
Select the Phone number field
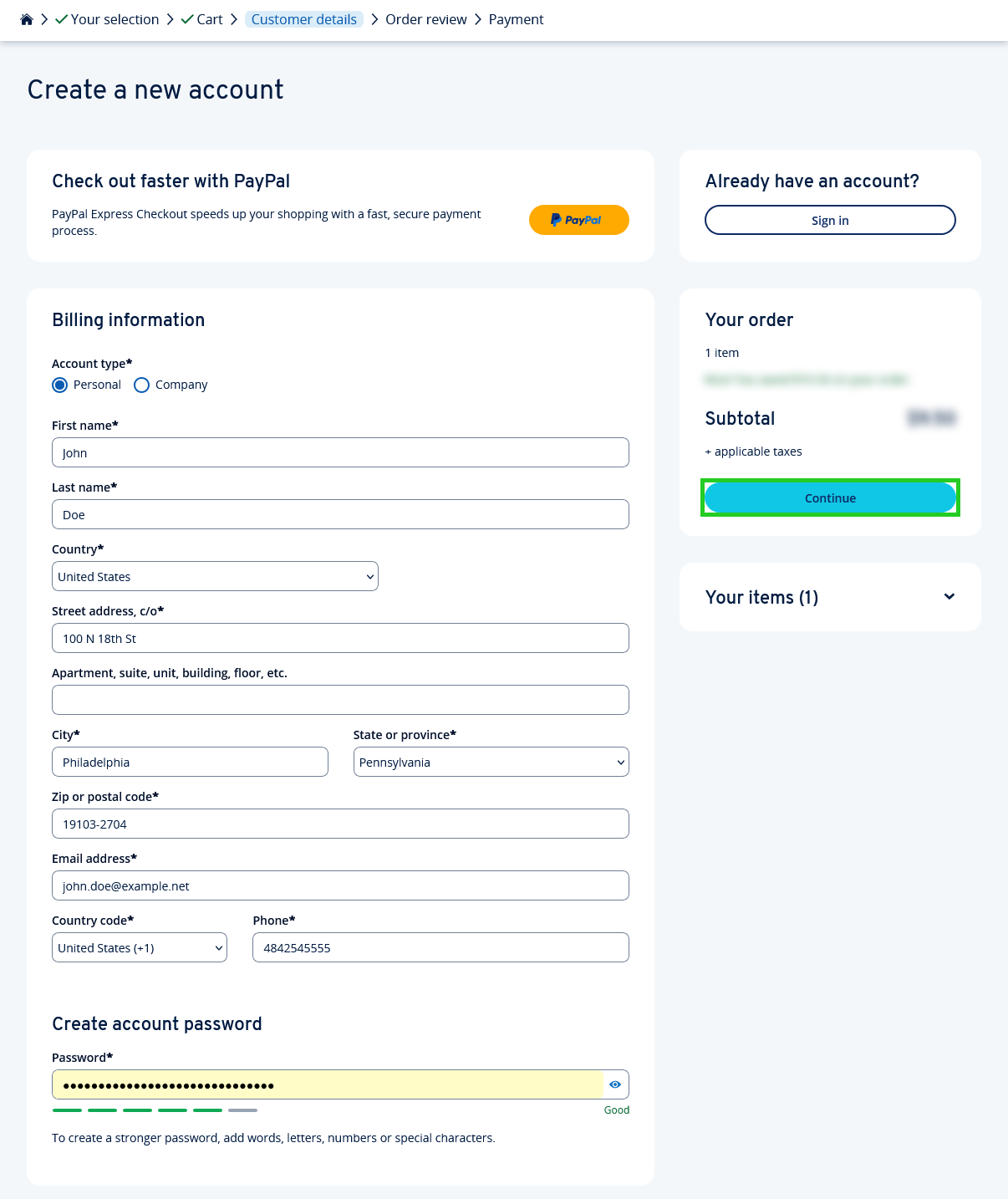440,947
